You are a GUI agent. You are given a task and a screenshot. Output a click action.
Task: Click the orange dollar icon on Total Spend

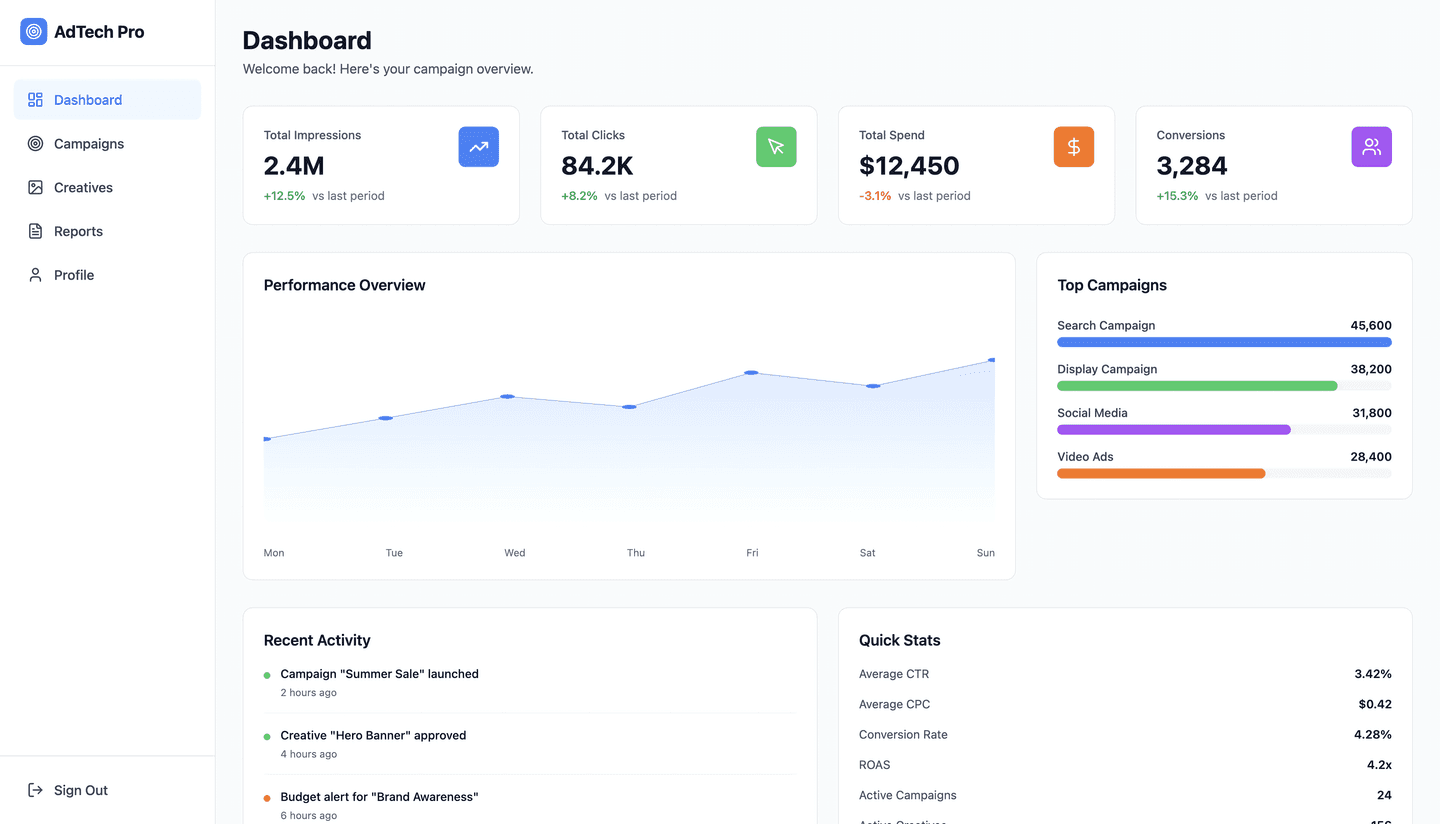[1073, 146]
